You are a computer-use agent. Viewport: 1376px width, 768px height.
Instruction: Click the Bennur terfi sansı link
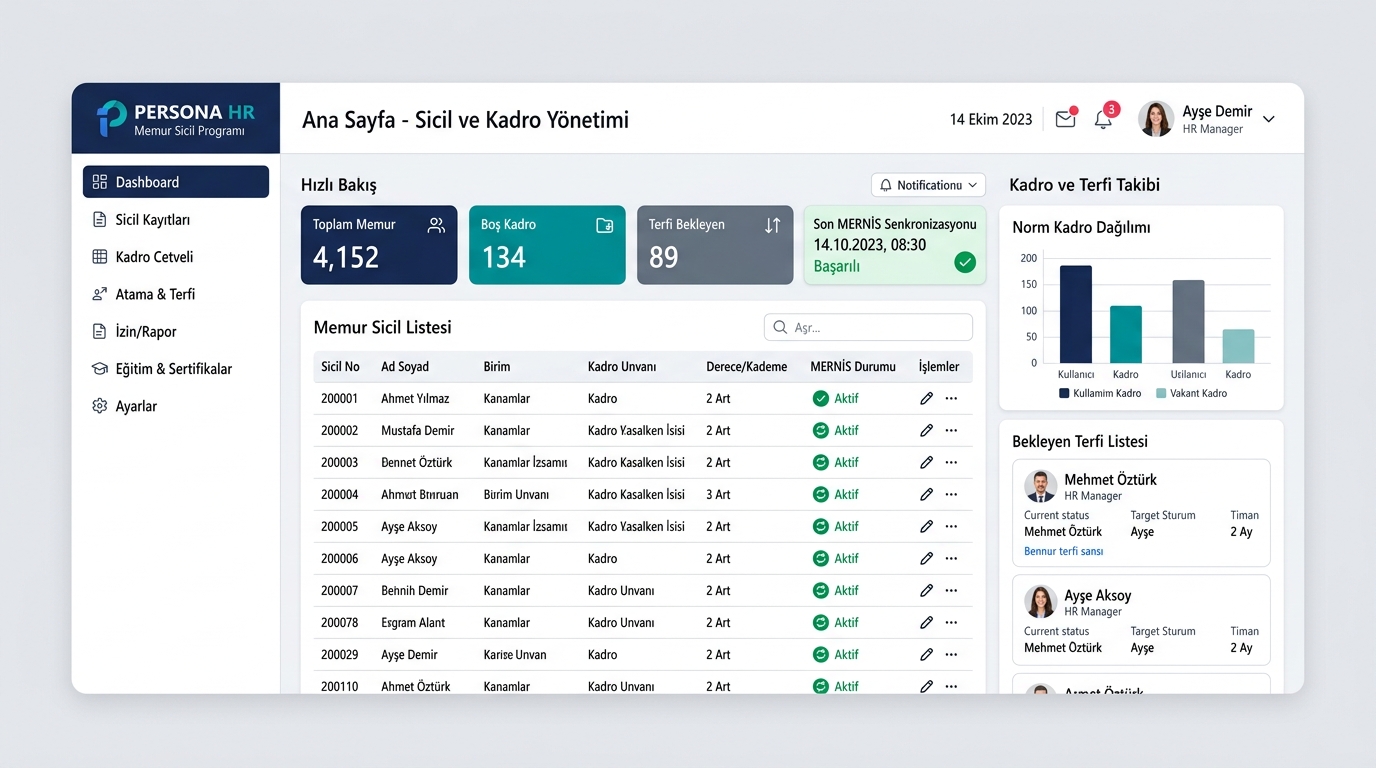[x=1063, y=551]
